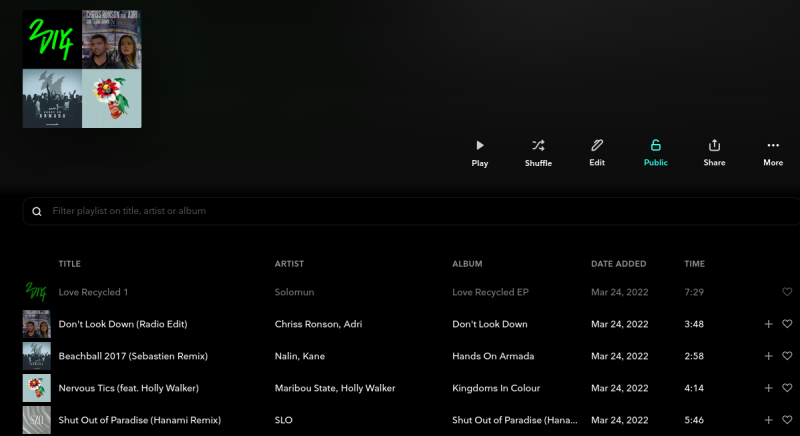Click the filter playlist search field
800x436 pixels.
[x=411, y=211]
